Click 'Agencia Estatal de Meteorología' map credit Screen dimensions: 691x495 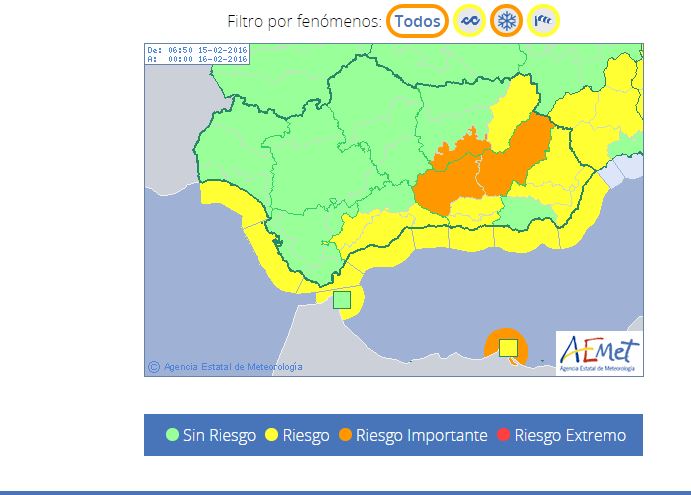[232, 367]
